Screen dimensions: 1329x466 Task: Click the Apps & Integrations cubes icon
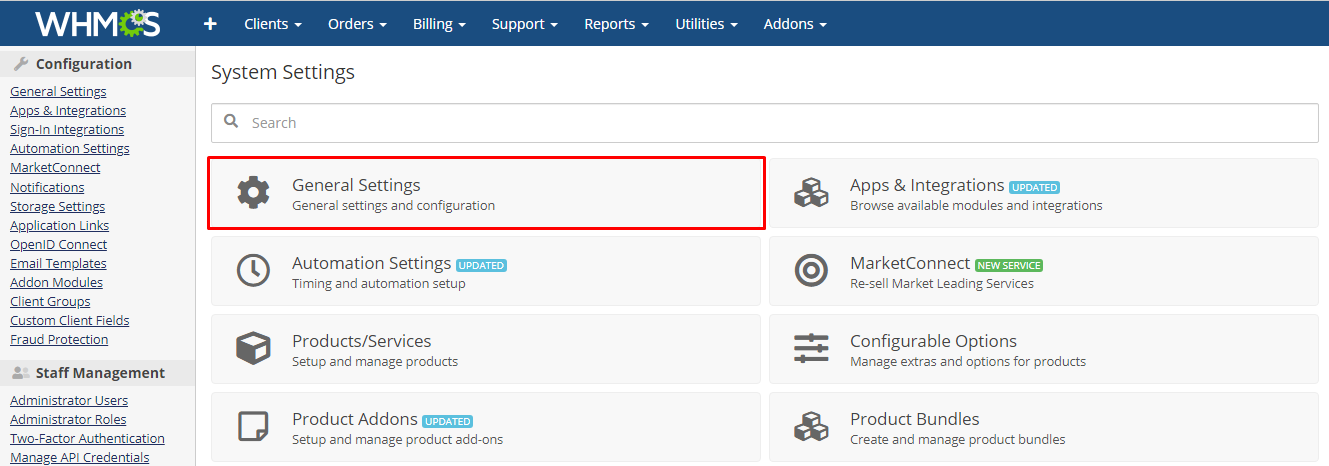[811, 193]
